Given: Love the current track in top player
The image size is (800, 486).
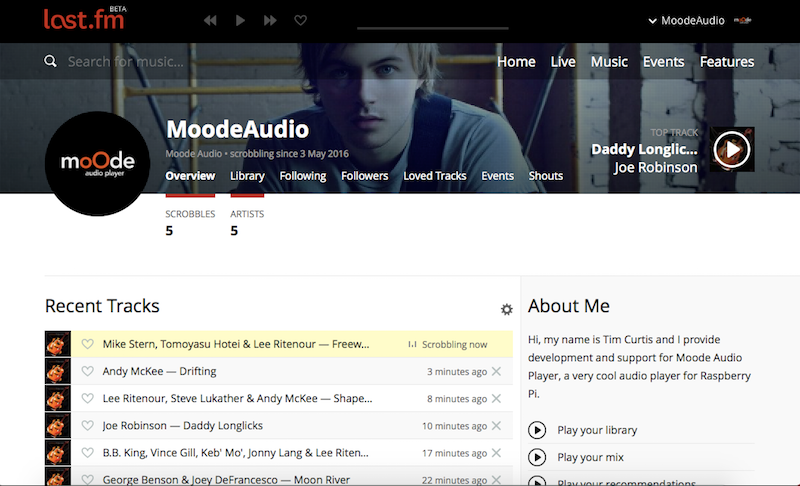Looking at the screenshot, I should 301,20.
